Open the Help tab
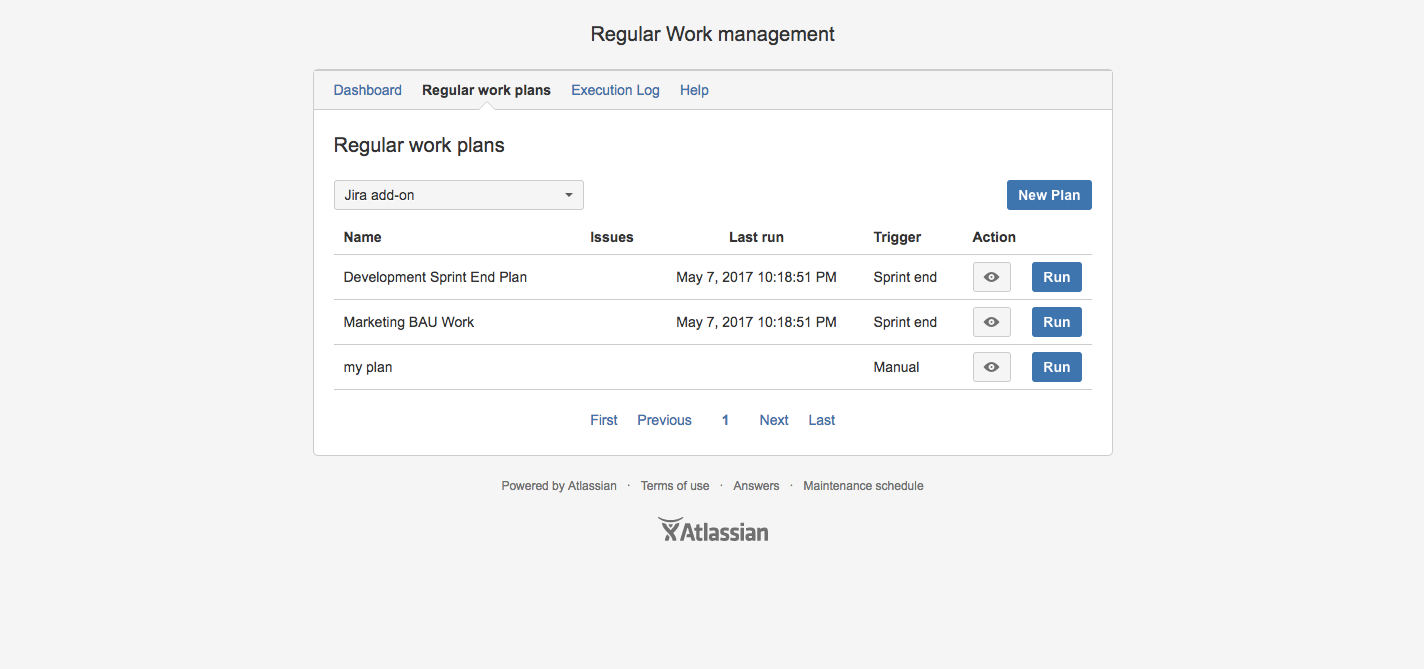The image size is (1424, 669). [694, 90]
